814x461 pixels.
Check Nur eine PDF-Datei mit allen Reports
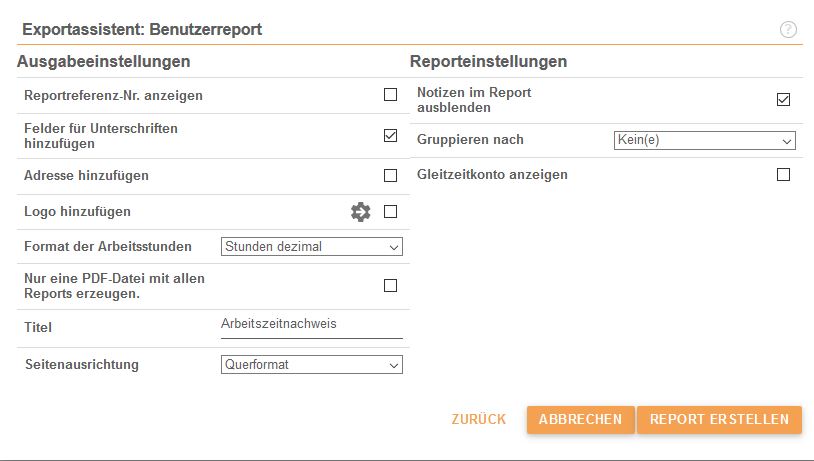(x=390, y=286)
